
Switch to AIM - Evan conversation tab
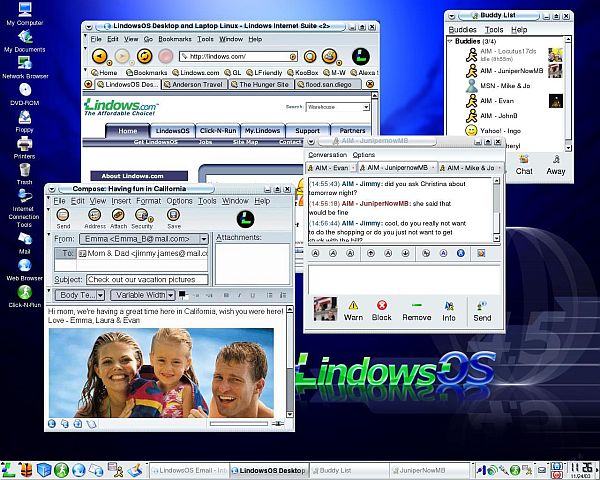click(331, 168)
